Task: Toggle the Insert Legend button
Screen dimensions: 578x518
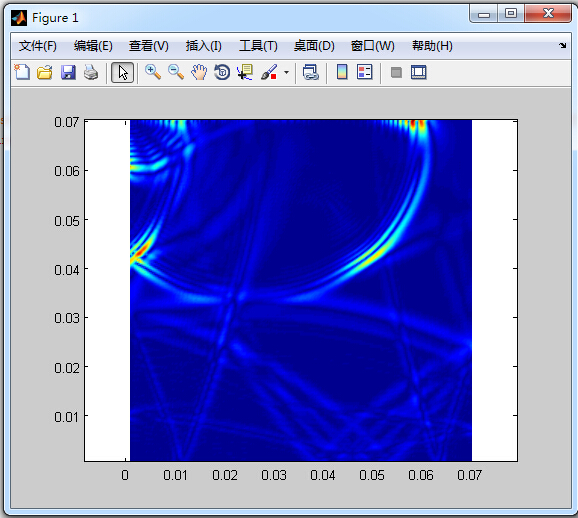Action: 365,72
